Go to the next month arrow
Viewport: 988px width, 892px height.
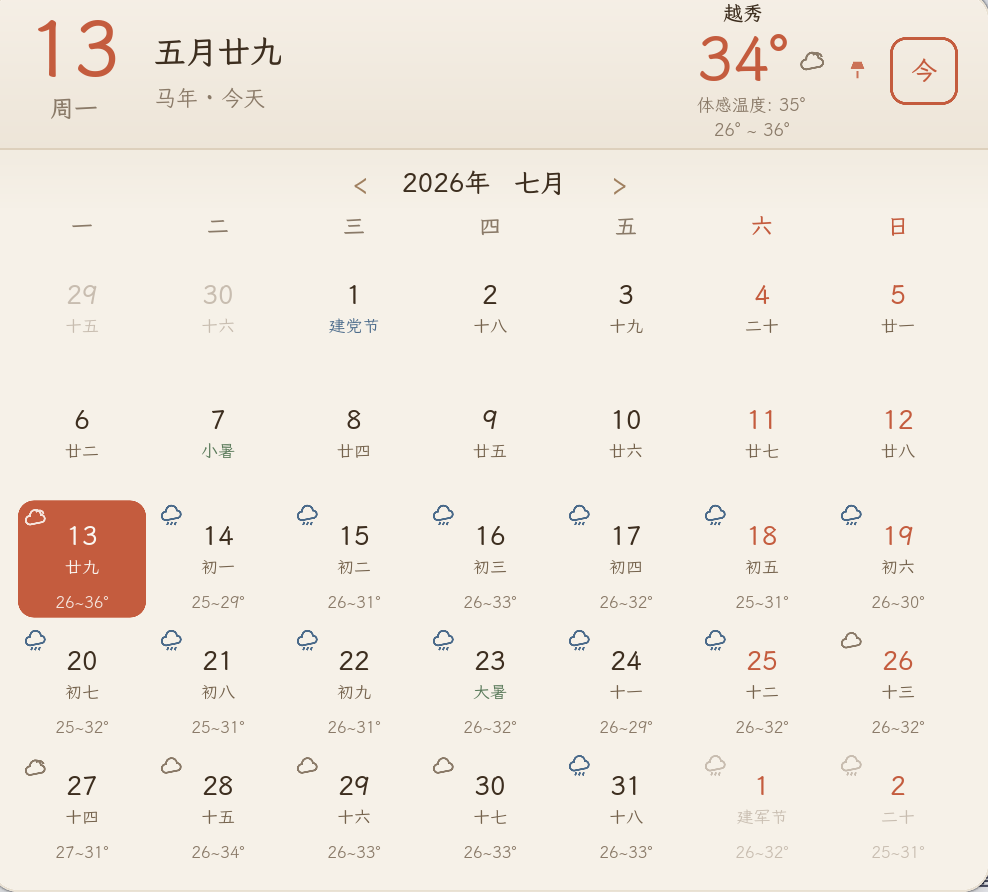619,186
